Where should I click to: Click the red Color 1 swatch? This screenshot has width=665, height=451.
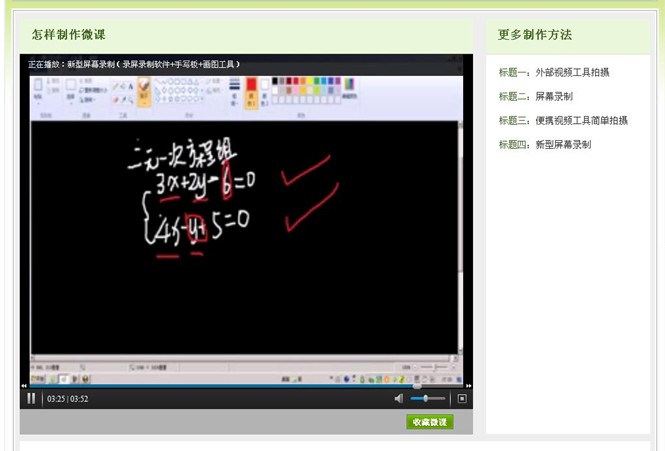point(251,87)
